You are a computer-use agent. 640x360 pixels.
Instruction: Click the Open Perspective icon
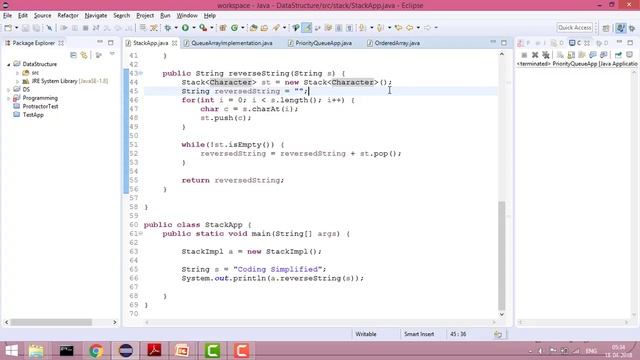tap(606, 28)
